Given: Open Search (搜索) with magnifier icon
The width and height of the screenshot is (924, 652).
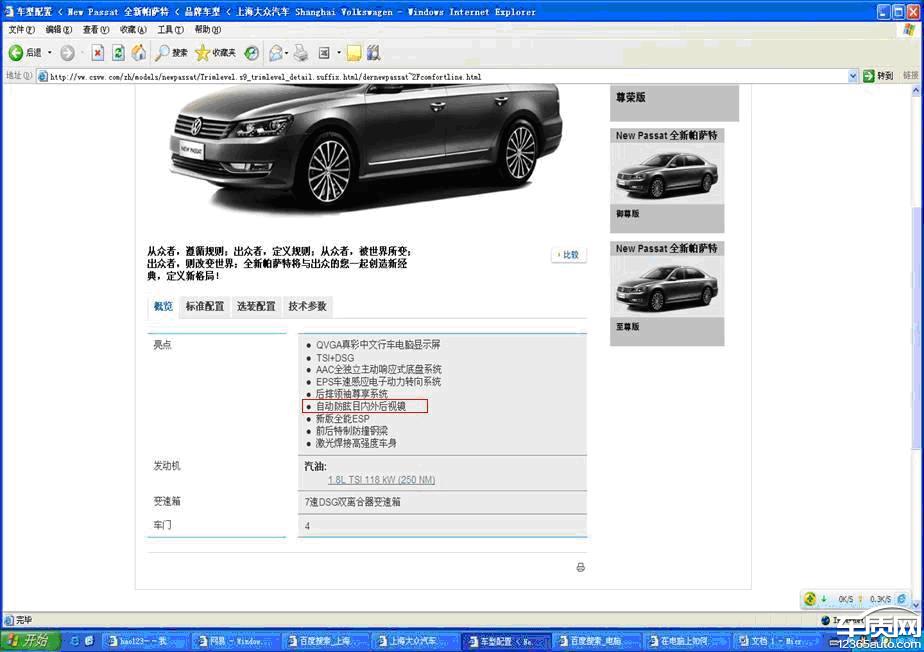Looking at the screenshot, I should [171, 53].
